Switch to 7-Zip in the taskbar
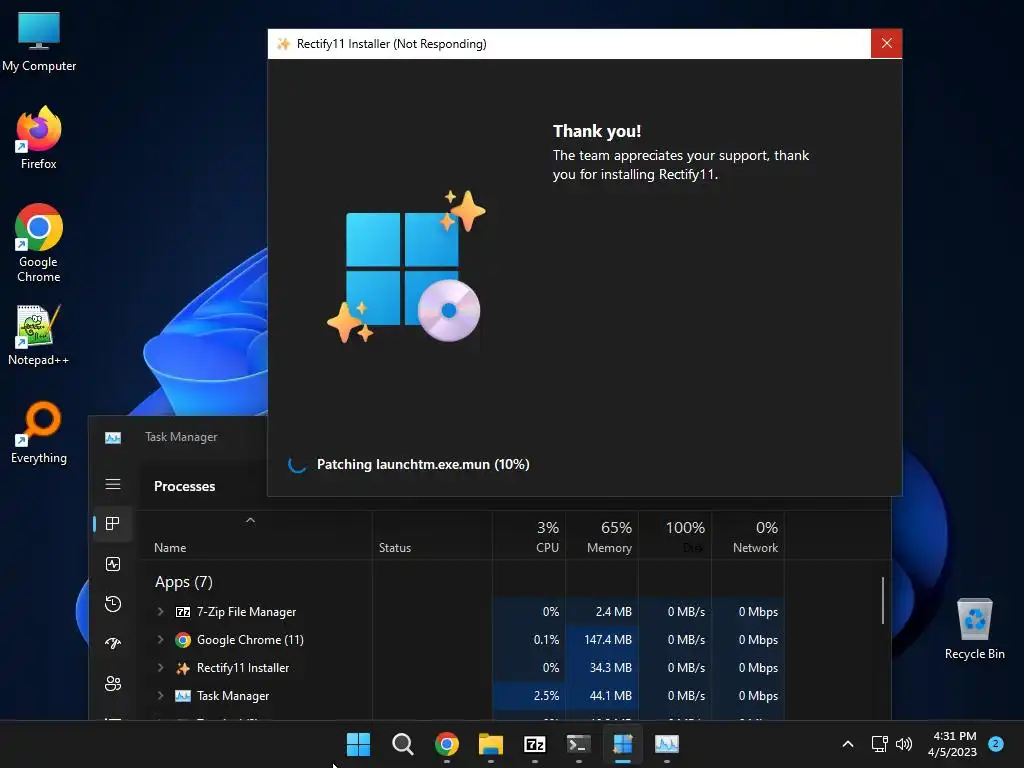 [535, 744]
